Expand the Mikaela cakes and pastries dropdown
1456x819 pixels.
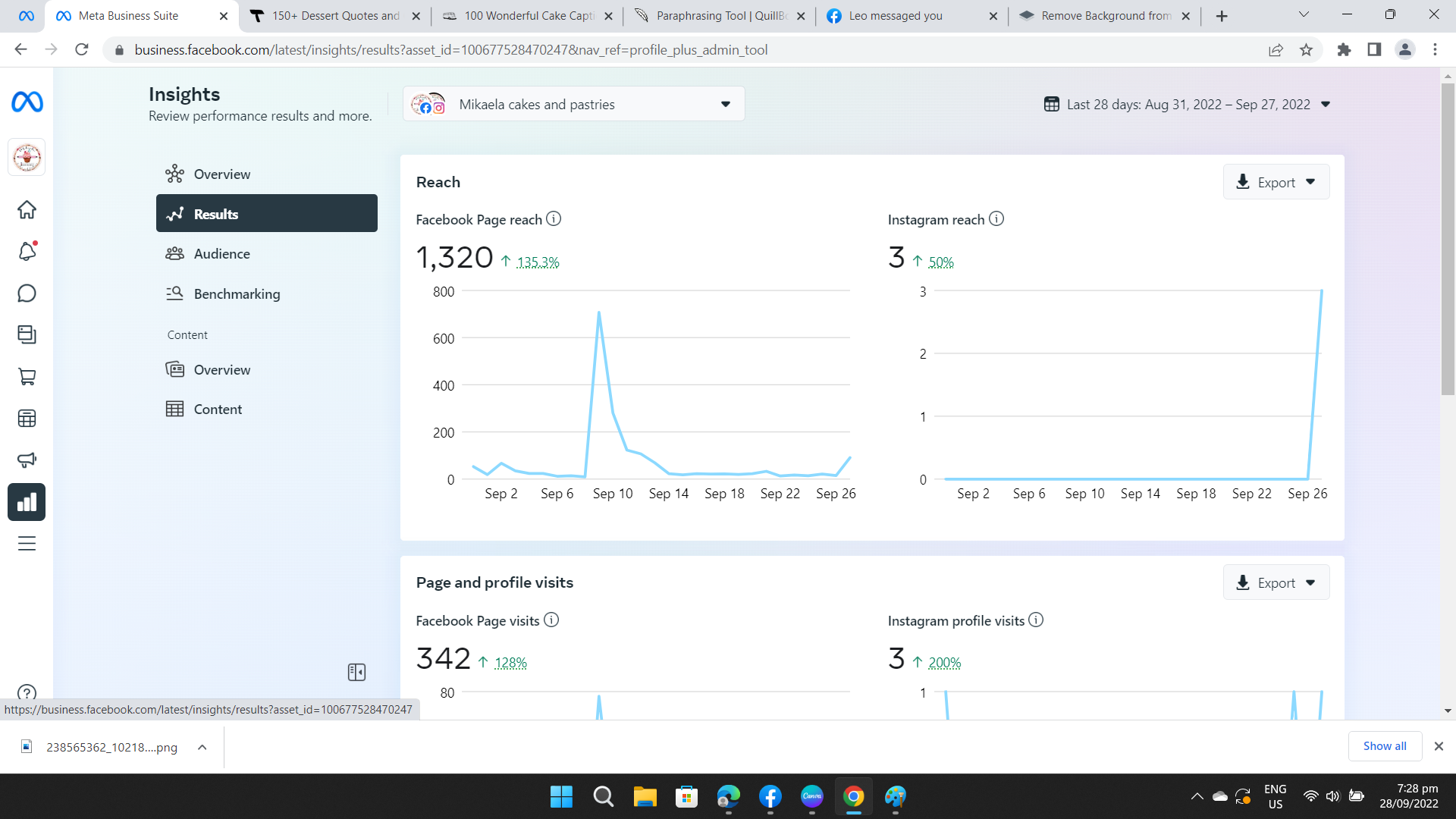pyautogui.click(x=573, y=105)
